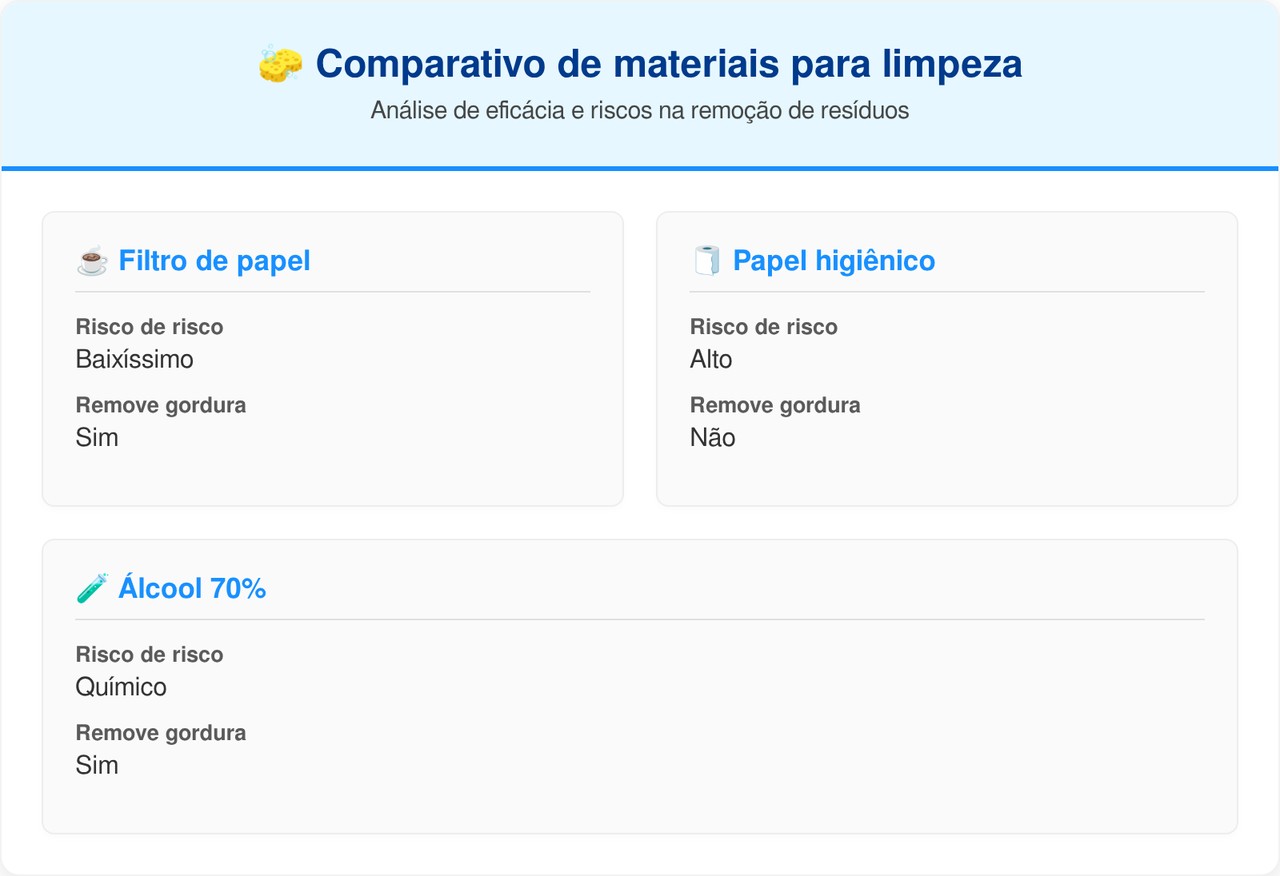Click the subtitle about eficácia e riscos
The image size is (1280, 876).
640,111
